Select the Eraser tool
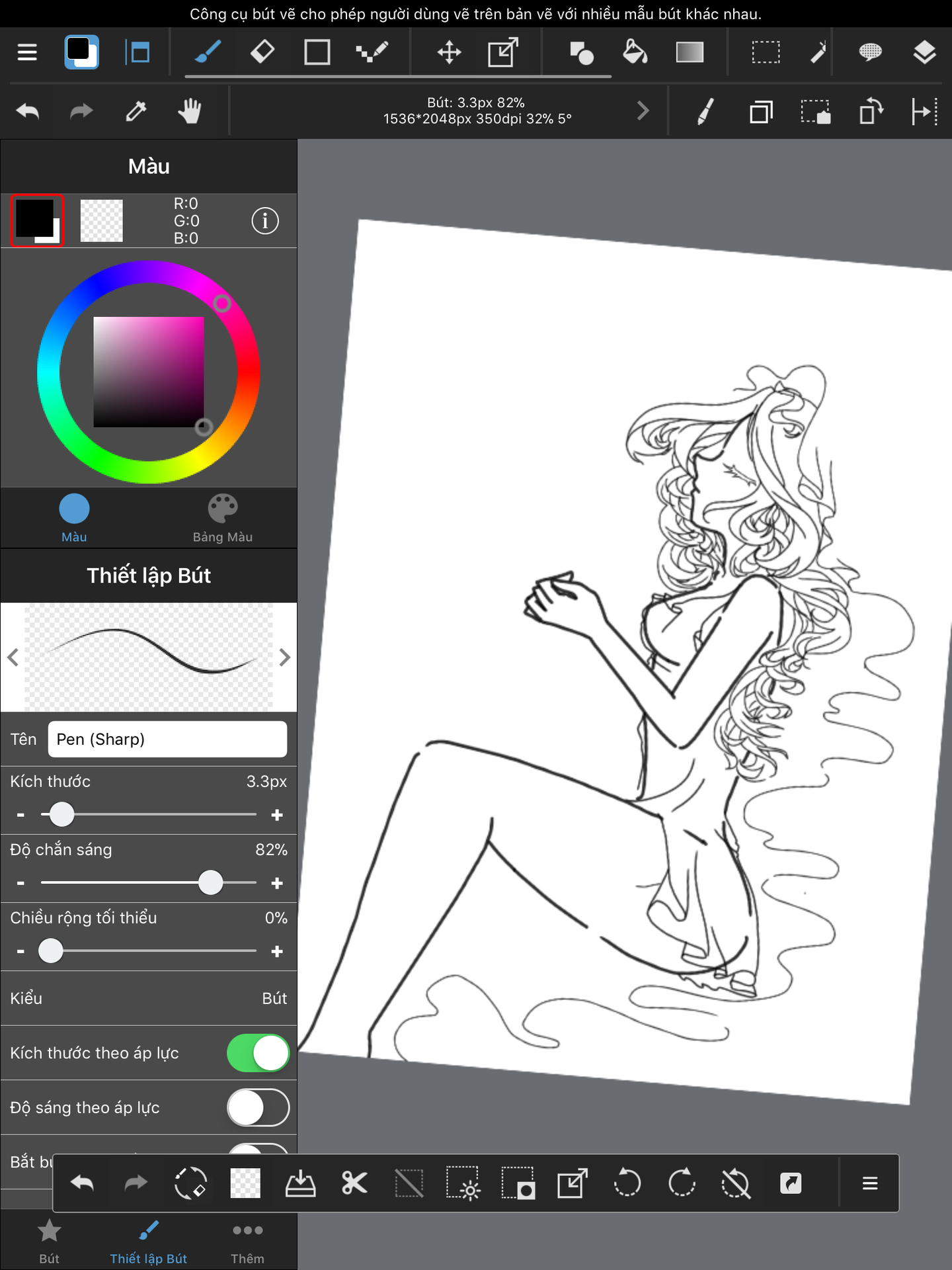The width and height of the screenshot is (952, 1270). click(262, 52)
